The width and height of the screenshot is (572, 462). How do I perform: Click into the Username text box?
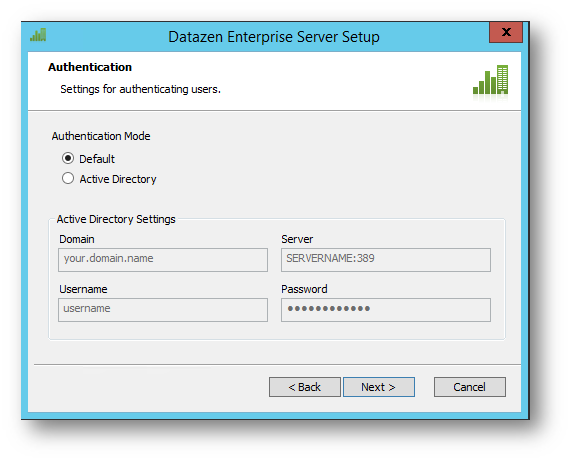pos(163,310)
